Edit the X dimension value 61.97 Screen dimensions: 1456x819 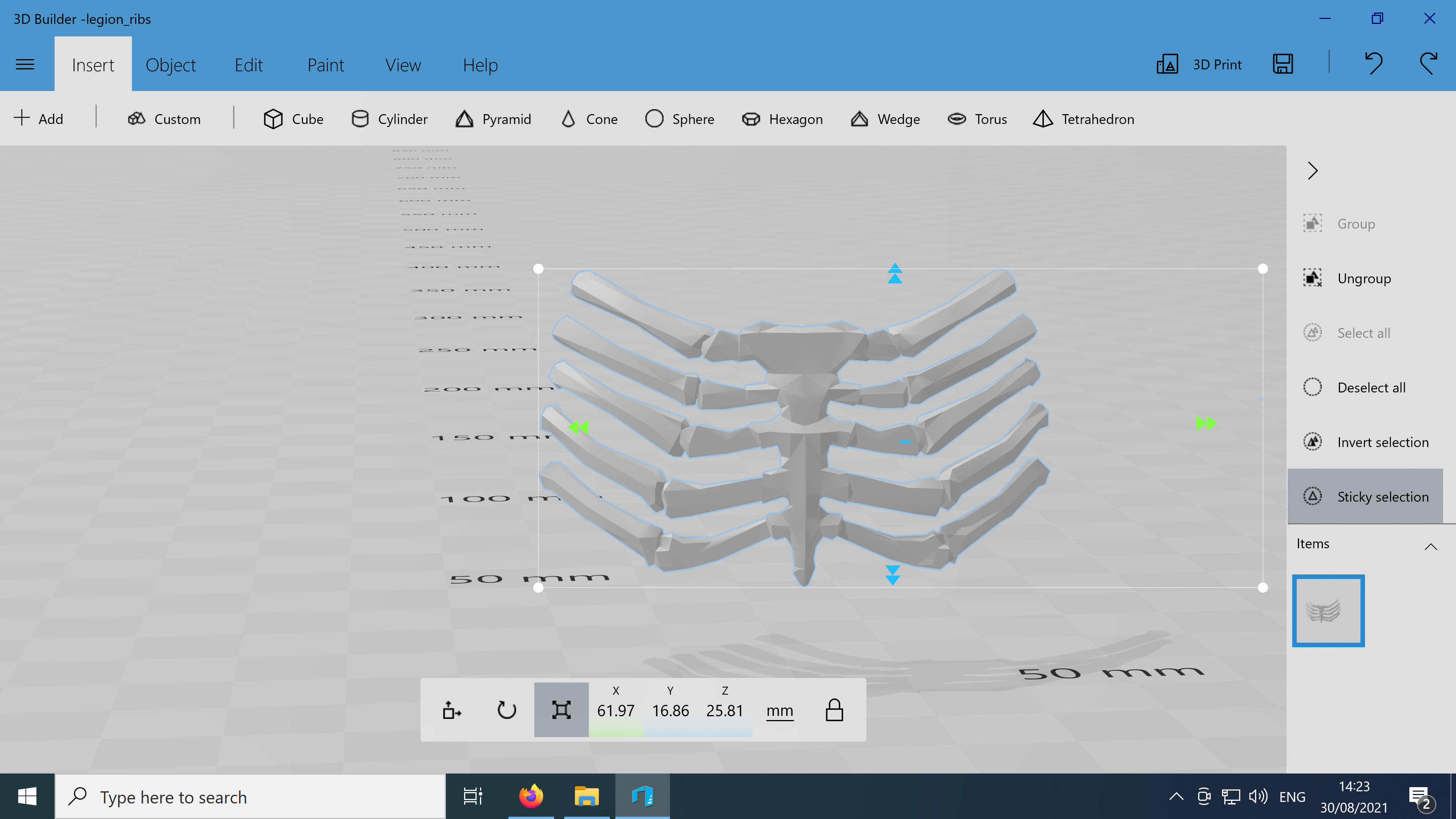(x=615, y=710)
